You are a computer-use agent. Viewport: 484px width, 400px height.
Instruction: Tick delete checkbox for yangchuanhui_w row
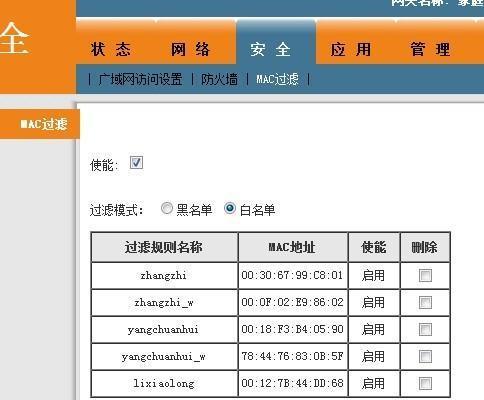pyautogui.click(x=425, y=356)
